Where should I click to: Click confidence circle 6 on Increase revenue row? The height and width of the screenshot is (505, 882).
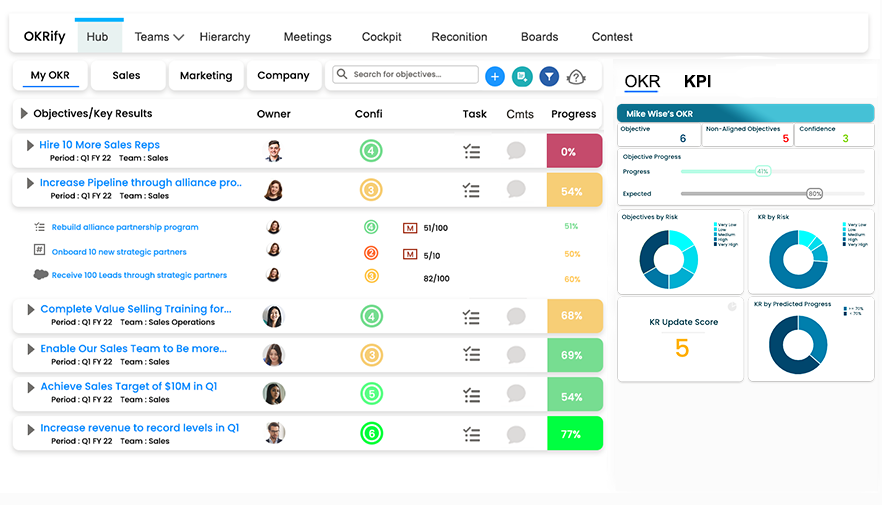point(371,434)
